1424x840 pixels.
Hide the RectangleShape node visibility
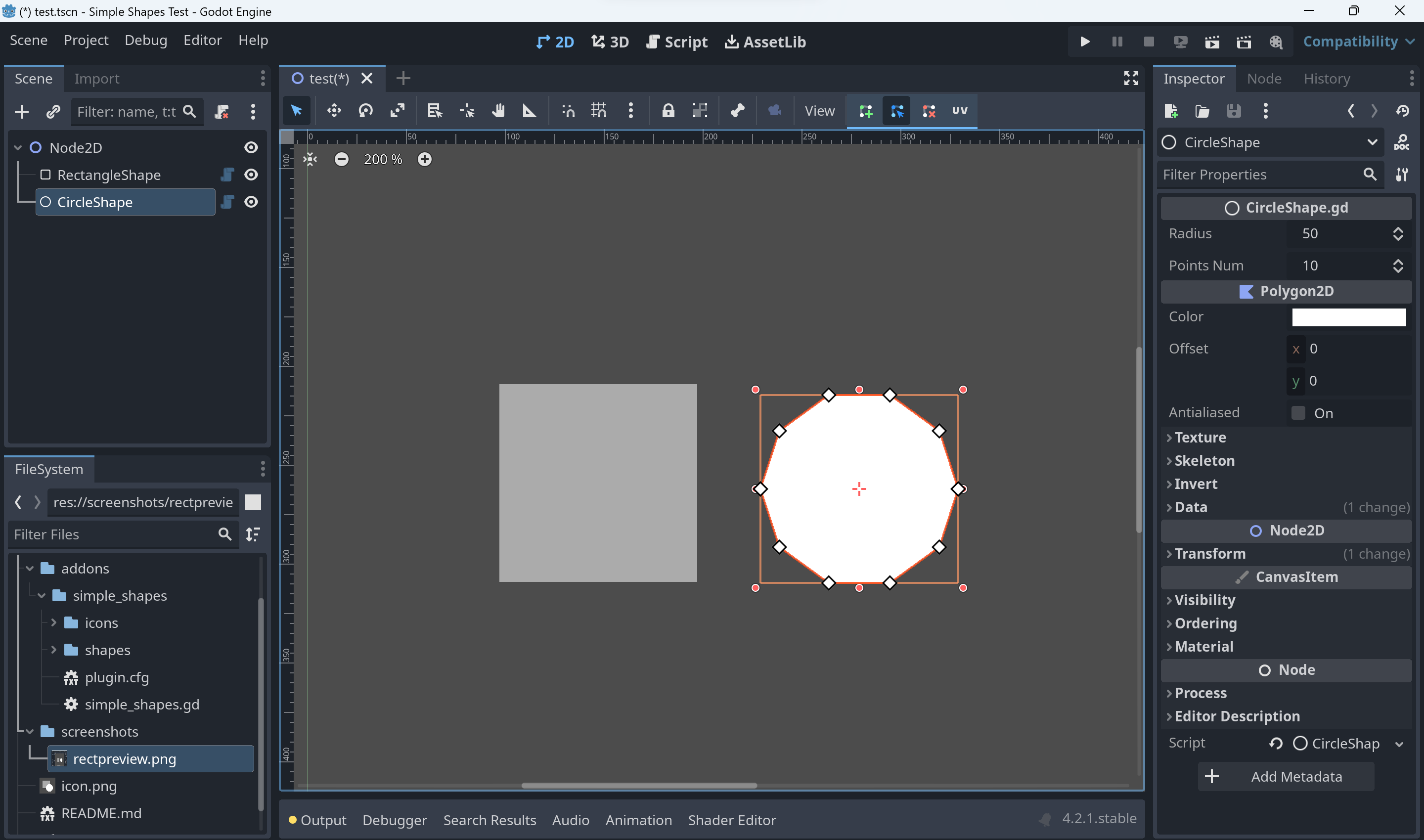click(x=251, y=175)
